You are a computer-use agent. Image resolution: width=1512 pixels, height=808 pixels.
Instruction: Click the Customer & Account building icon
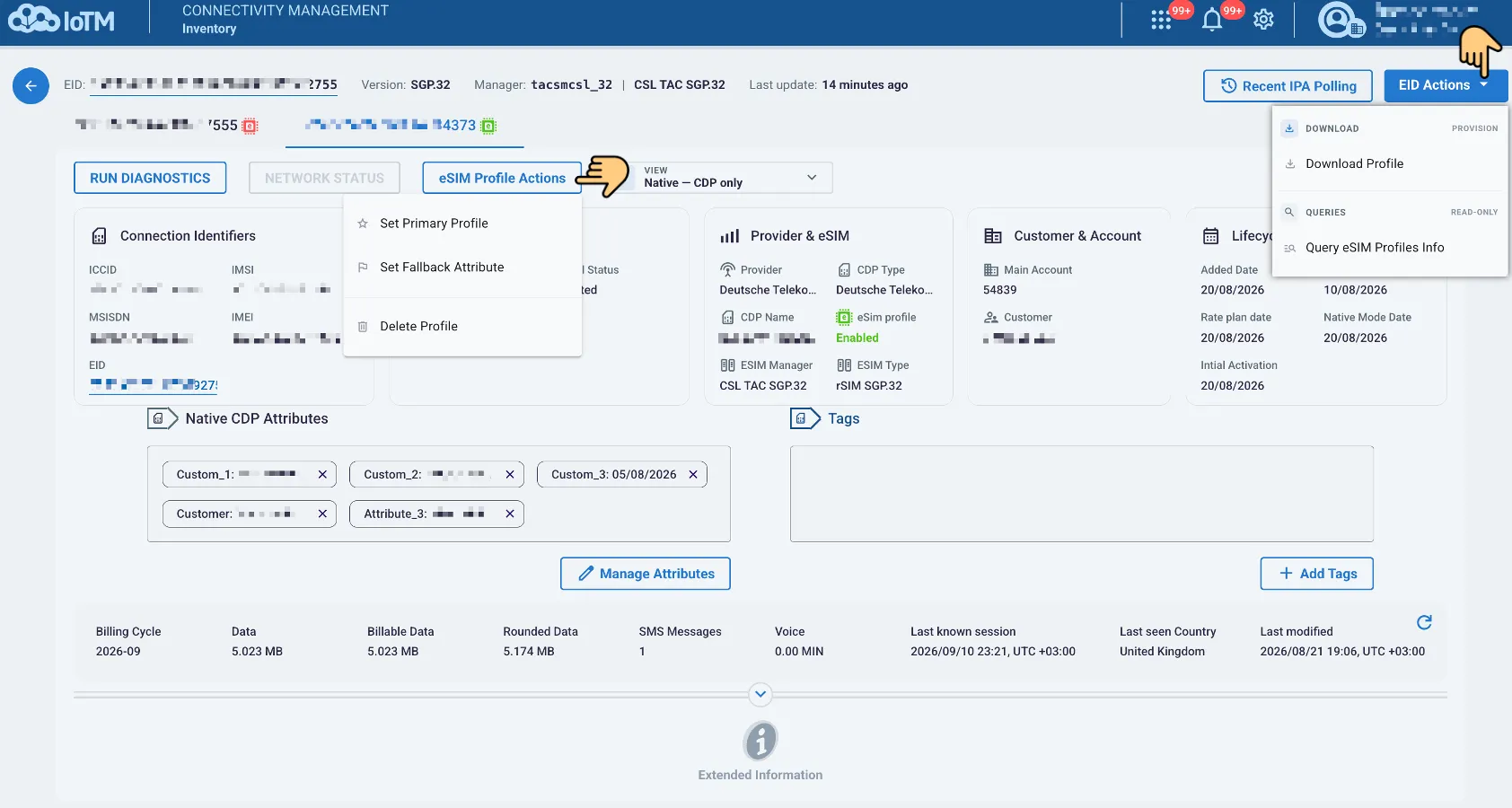click(993, 236)
